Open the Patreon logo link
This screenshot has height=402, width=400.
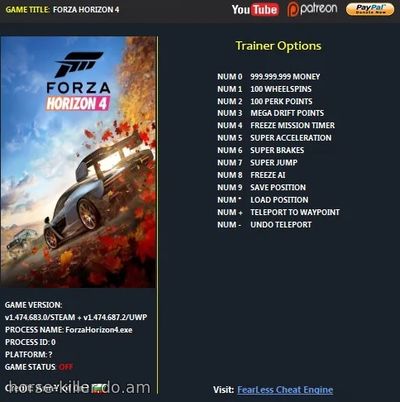point(312,9)
